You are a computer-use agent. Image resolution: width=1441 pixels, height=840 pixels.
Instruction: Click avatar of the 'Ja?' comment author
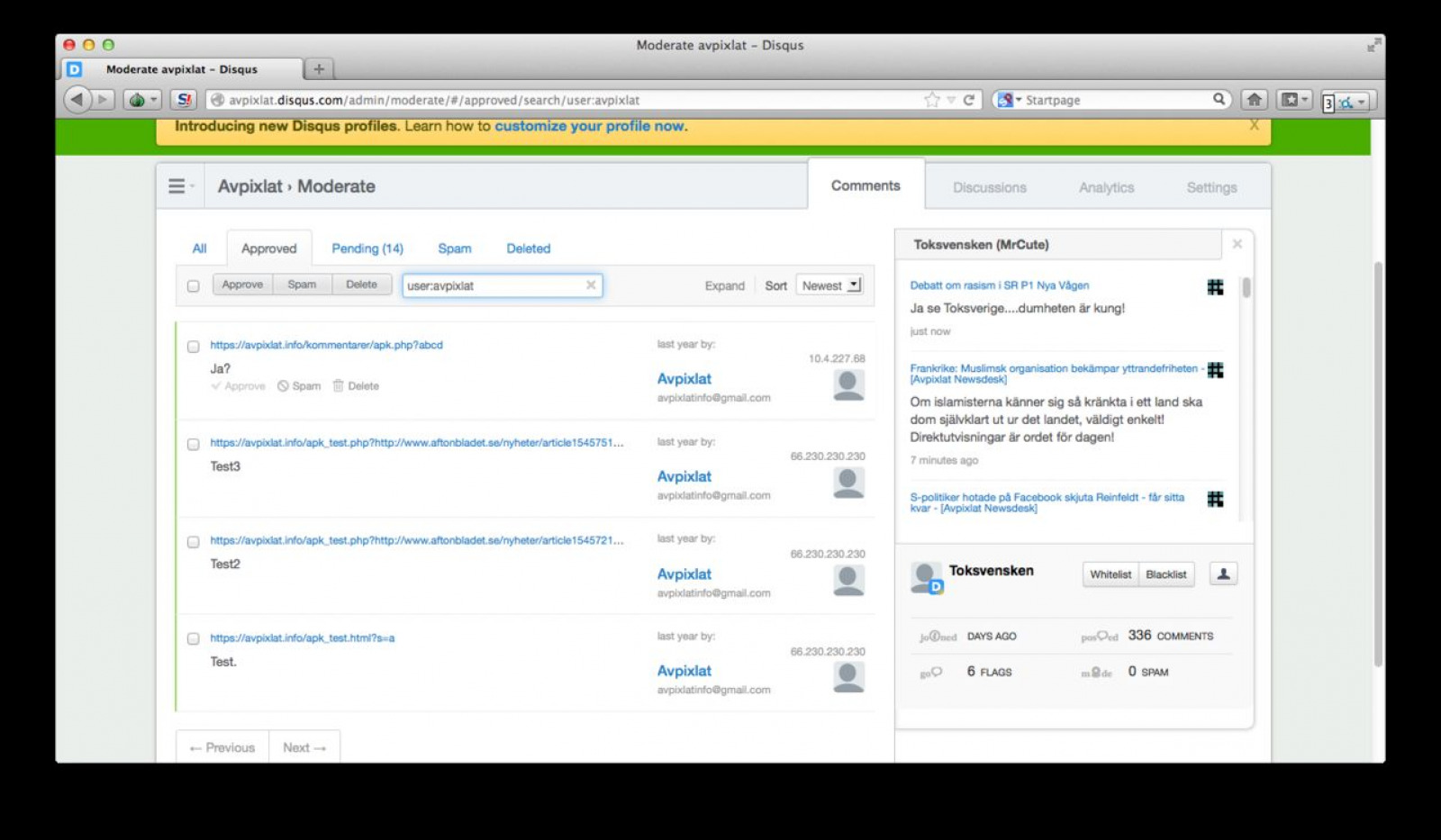coord(848,384)
